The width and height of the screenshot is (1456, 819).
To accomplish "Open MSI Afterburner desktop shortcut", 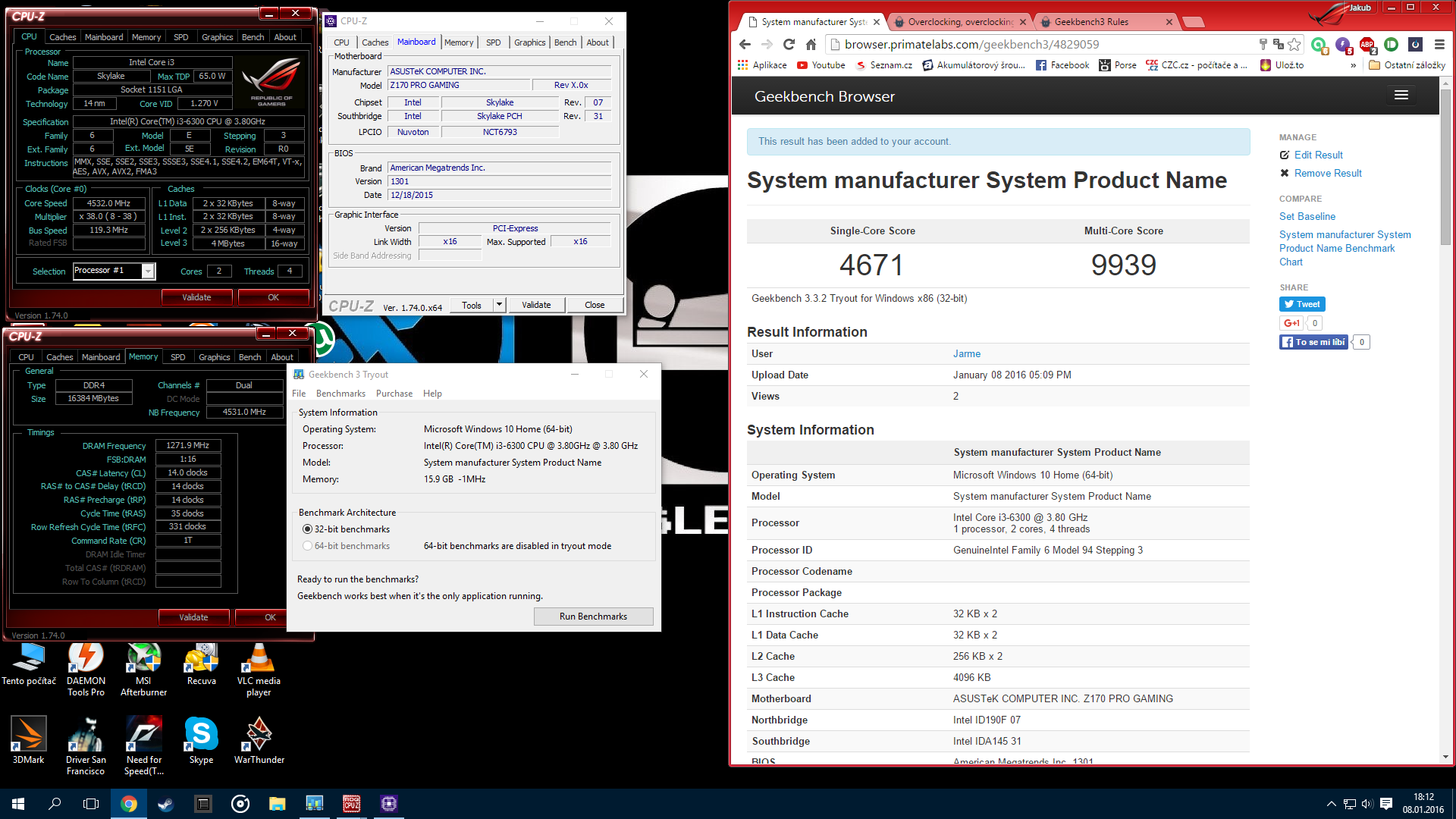I will point(143,670).
